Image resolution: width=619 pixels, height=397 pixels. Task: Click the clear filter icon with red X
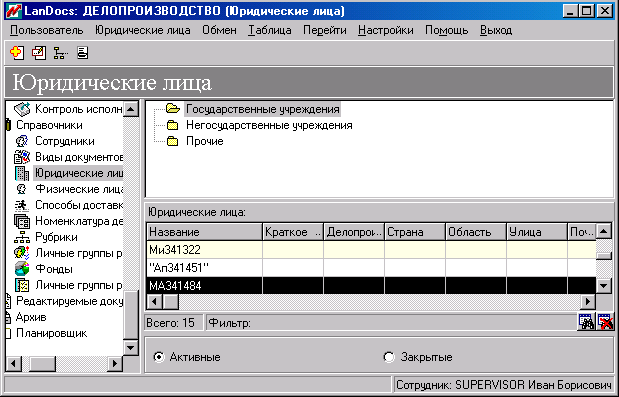[x=605, y=322]
